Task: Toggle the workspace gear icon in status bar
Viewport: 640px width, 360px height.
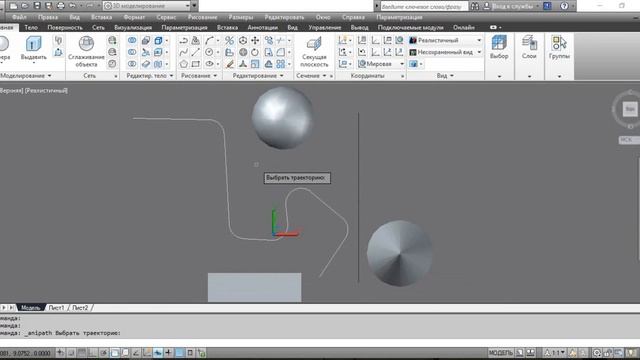Action: (597, 353)
